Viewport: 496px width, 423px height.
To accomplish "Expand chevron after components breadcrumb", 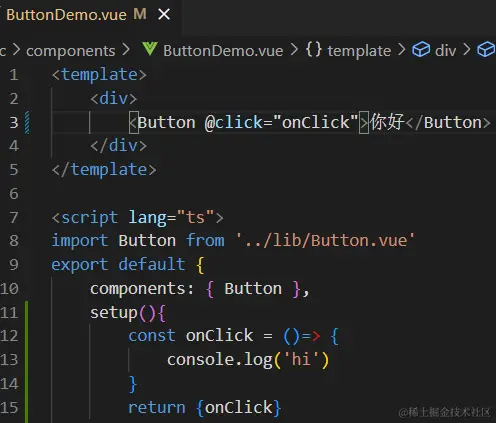I will (126, 50).
